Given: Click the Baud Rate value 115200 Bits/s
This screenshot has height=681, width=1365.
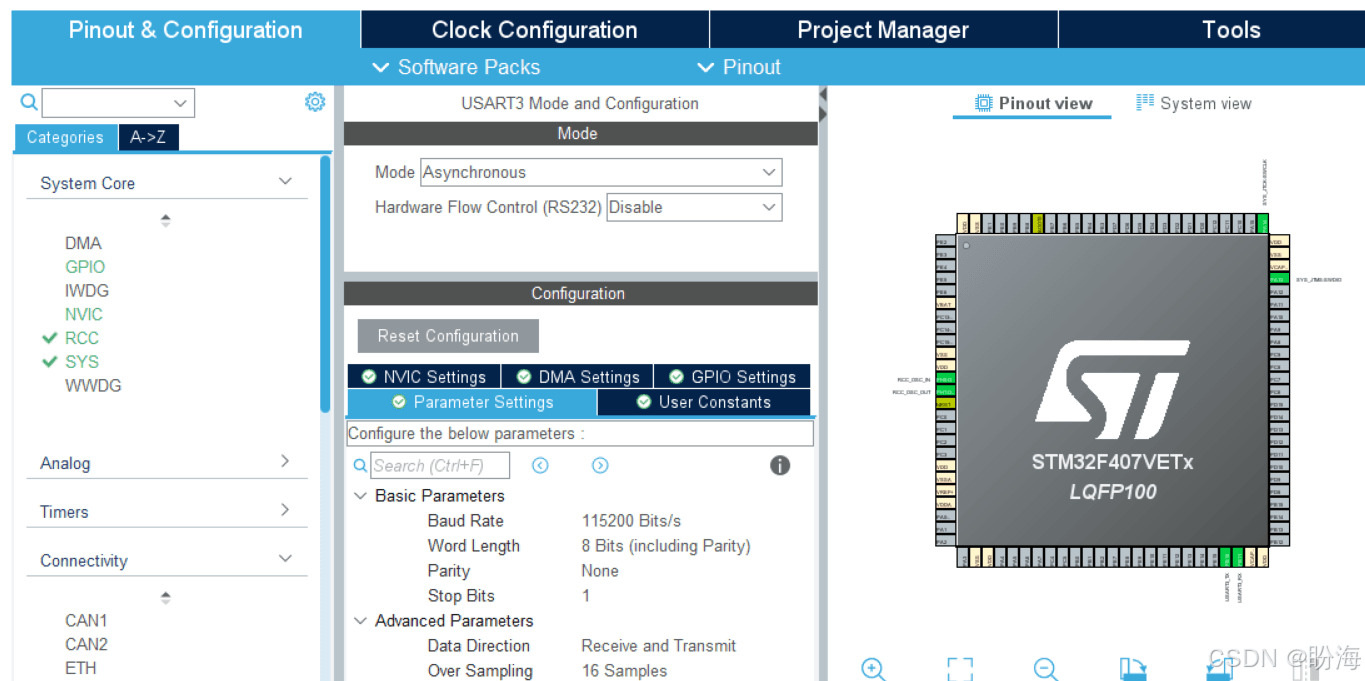Looking at the screenshot, I should pyautogui.click(x=631, y=521).
